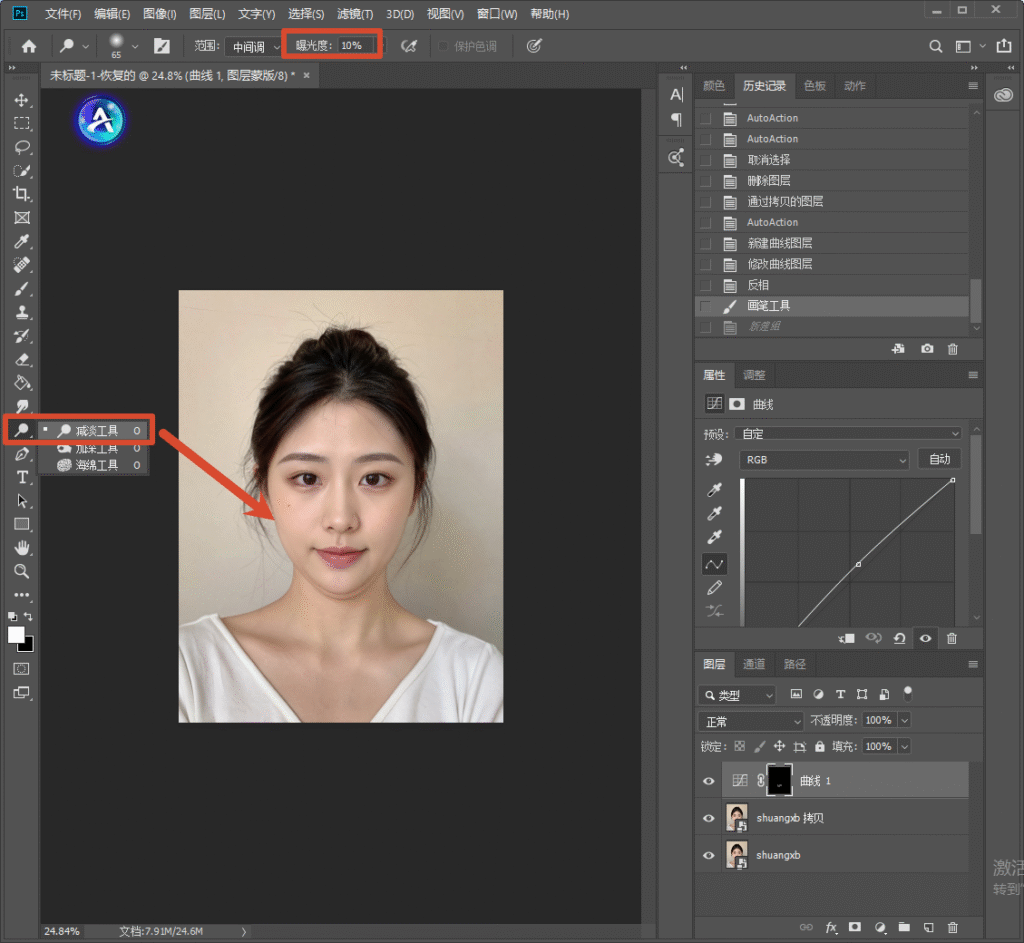This screenshot has height=943, width=1024.
Task: Switch to the 动作 tab
Action: [854, 86]
